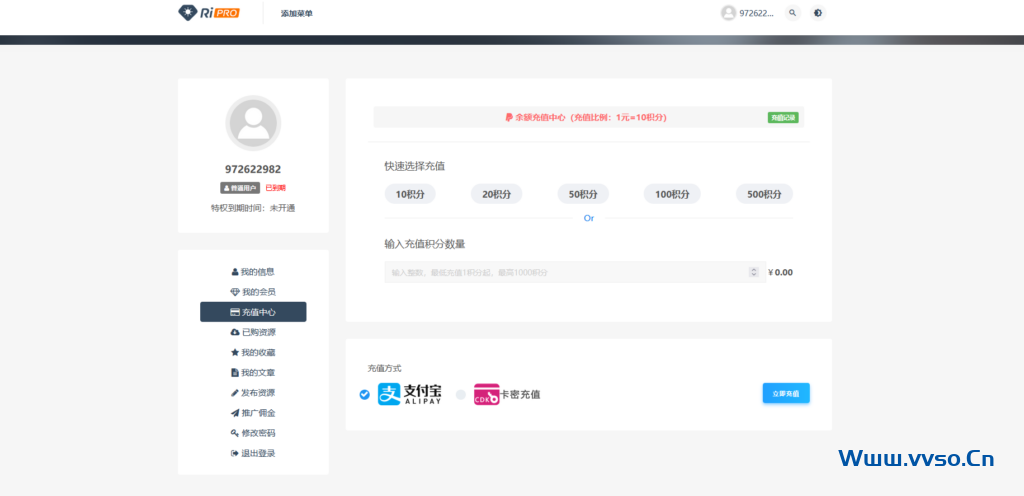Click the large profile avatar picture
Viewport: 1024px width, 496px height.
tap(253, 123)
